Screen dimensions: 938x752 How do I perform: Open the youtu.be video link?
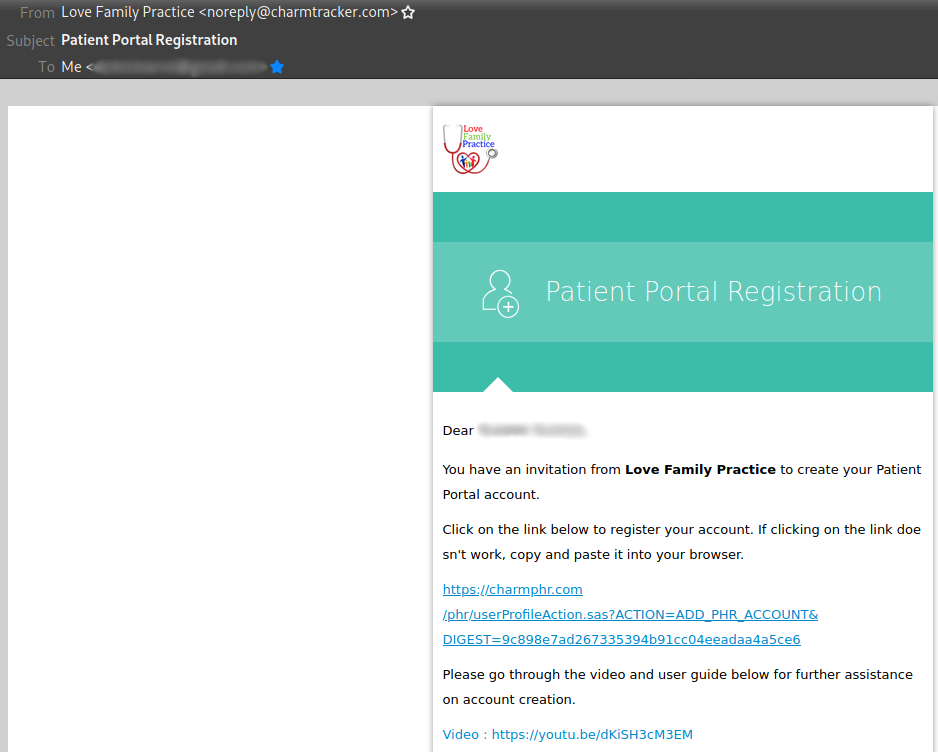pyautogui.click(x=592, y=735)
